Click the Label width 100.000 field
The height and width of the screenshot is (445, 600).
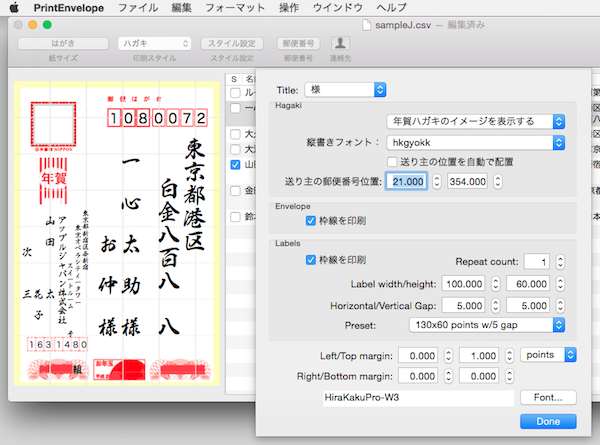coord(463,284)
